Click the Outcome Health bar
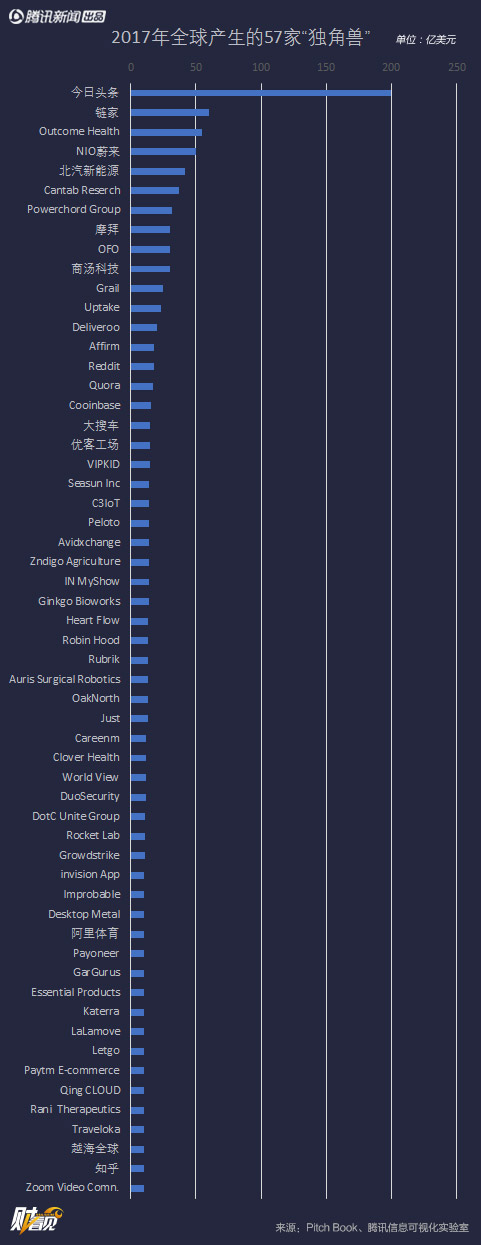This screenshot has height=1245, width=481. (x=166, y=132)
